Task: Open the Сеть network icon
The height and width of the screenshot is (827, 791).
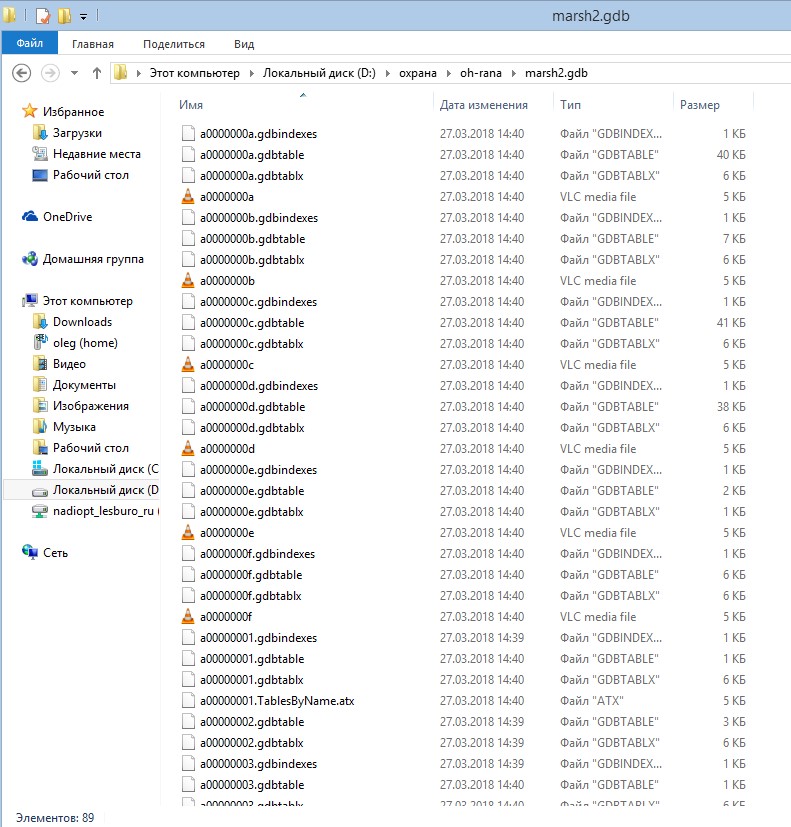Action: pos(30,552)
